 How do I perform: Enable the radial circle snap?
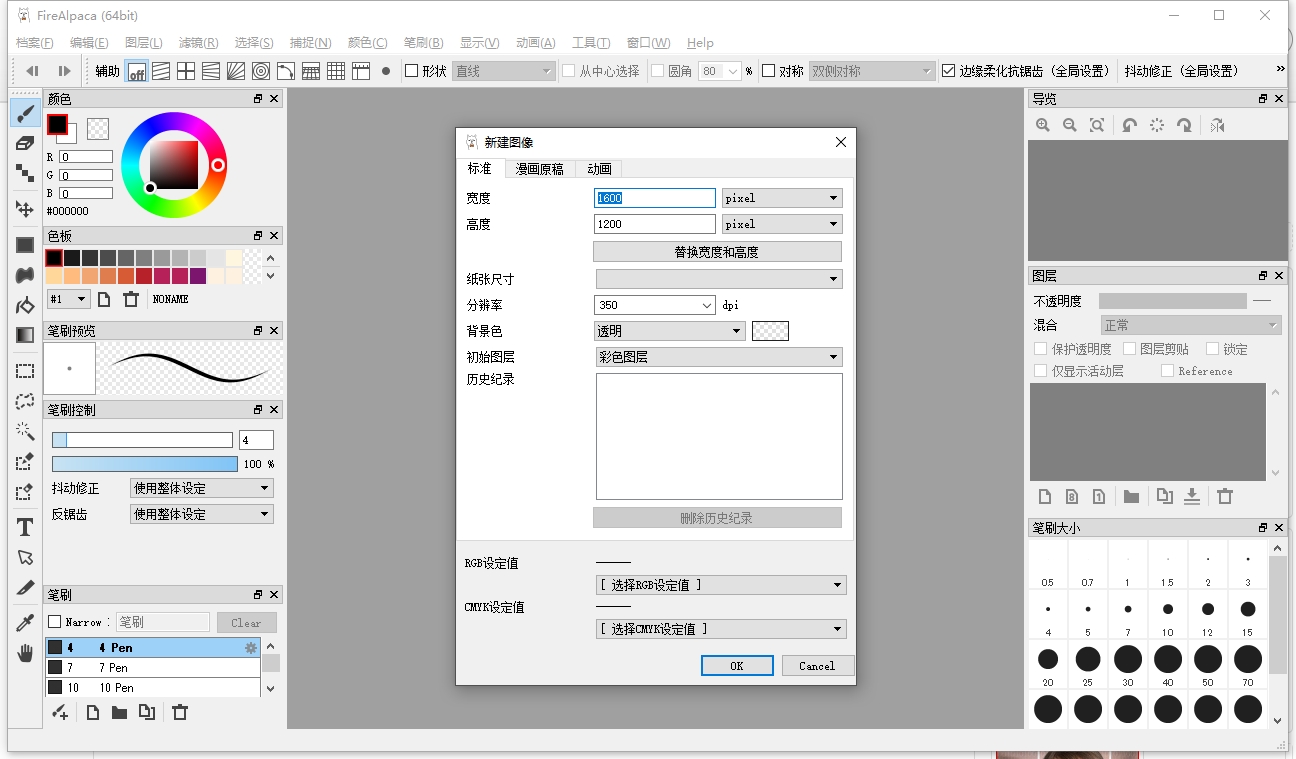[x=261, y=71]
